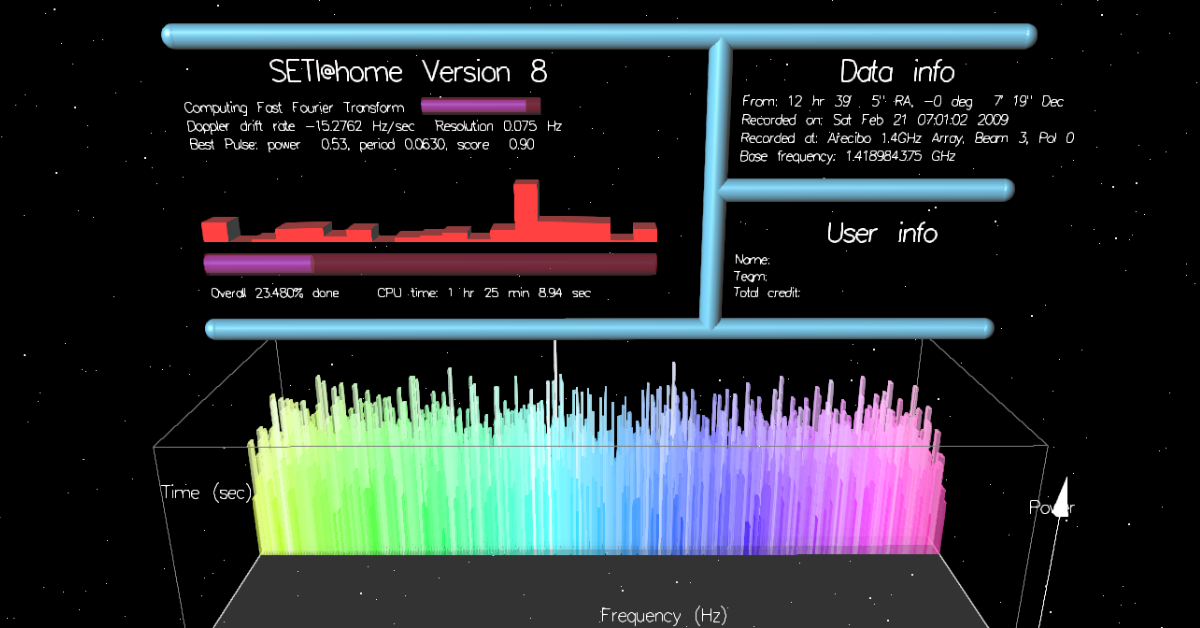Image resolution: width=1200 pixels, height=628 pixels.
Task: Click the tallest spike in the histogram
Action: (527, 205)
